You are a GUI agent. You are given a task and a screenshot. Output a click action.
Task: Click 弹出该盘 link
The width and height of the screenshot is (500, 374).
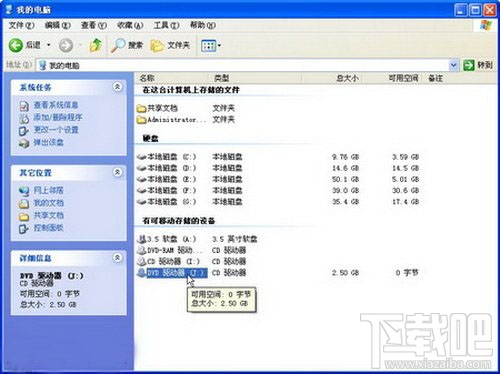(48, 142)
